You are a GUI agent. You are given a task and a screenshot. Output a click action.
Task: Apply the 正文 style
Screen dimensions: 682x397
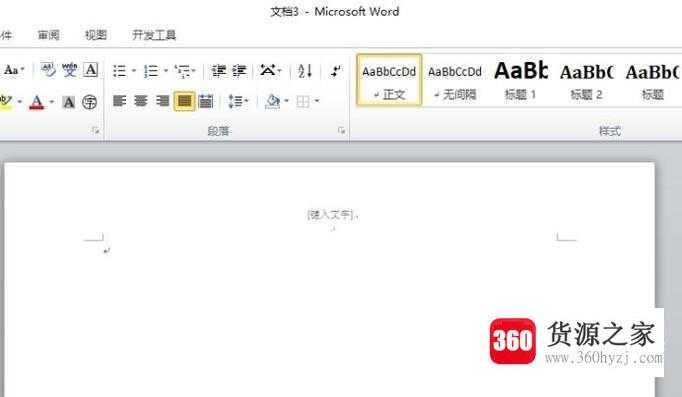(x=389, y=80)
